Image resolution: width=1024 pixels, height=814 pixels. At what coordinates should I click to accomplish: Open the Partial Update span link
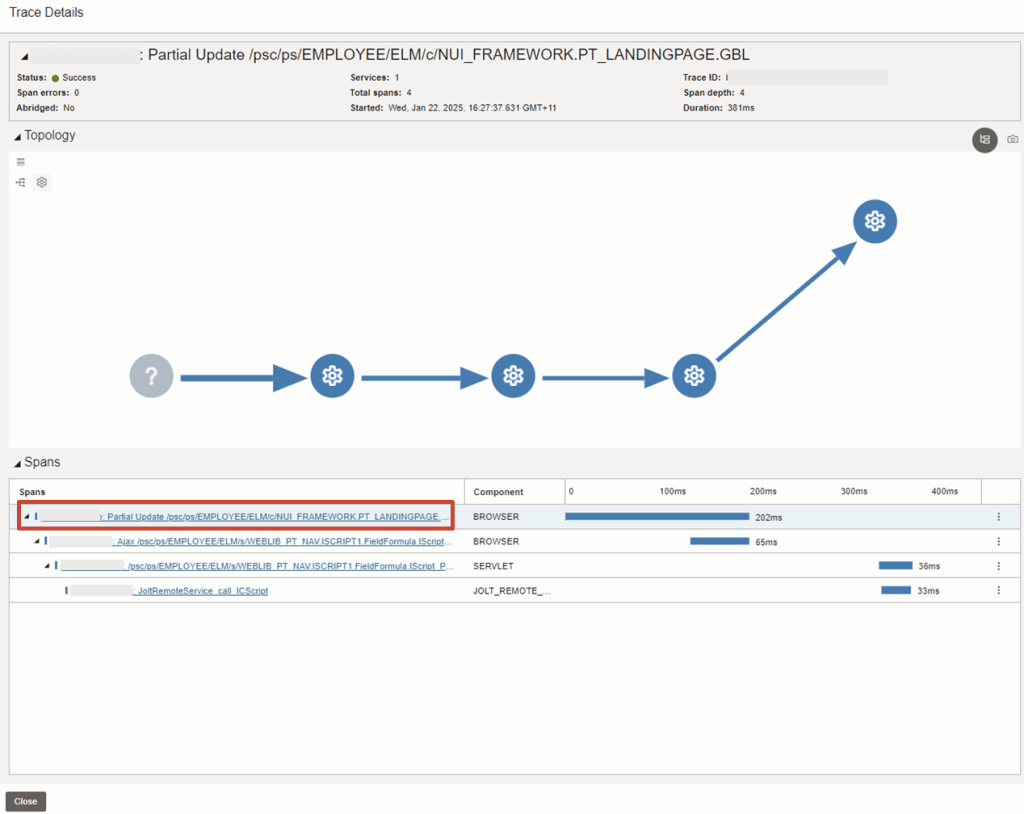click(x=270, y=517)
